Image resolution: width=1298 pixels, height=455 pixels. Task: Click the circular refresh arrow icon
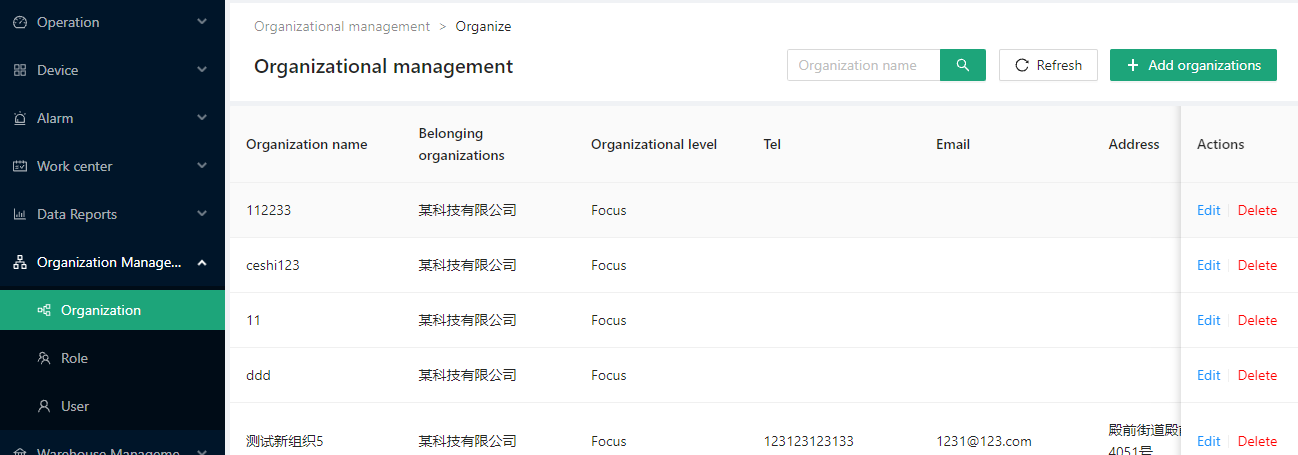pos(1022,65)
